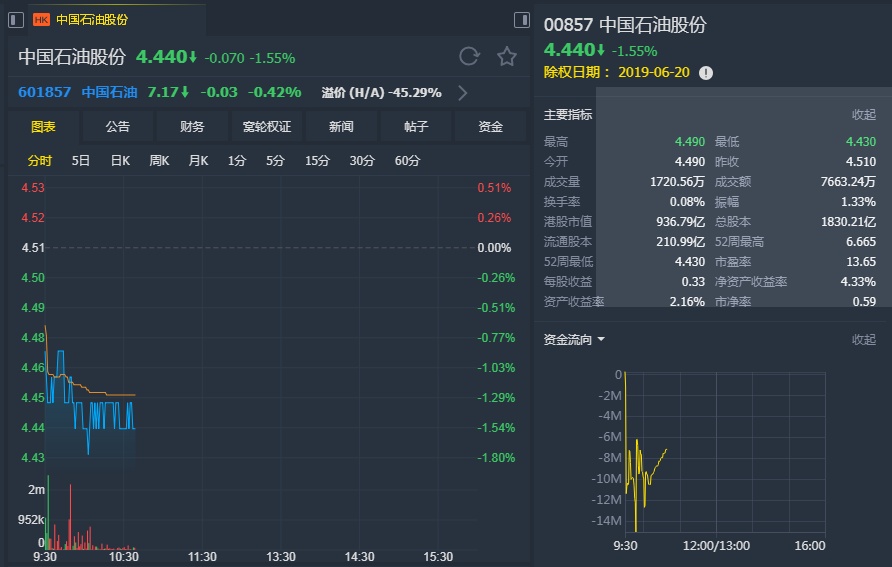The height and width of the screenshot is (567, 892).
Task: Select the 30分 chart interval
Action: (x=362, y=161)
